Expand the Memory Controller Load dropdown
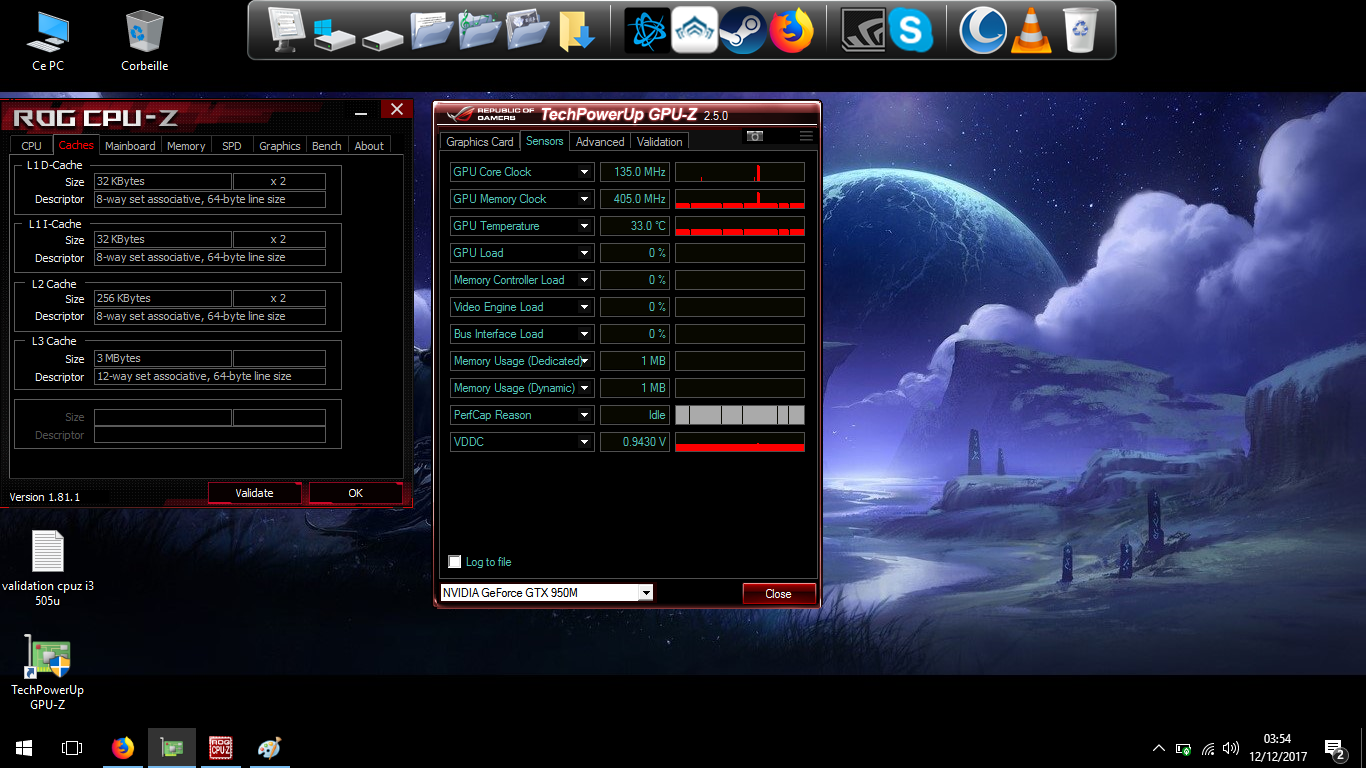1366x768 pixels. coord(585,280)
